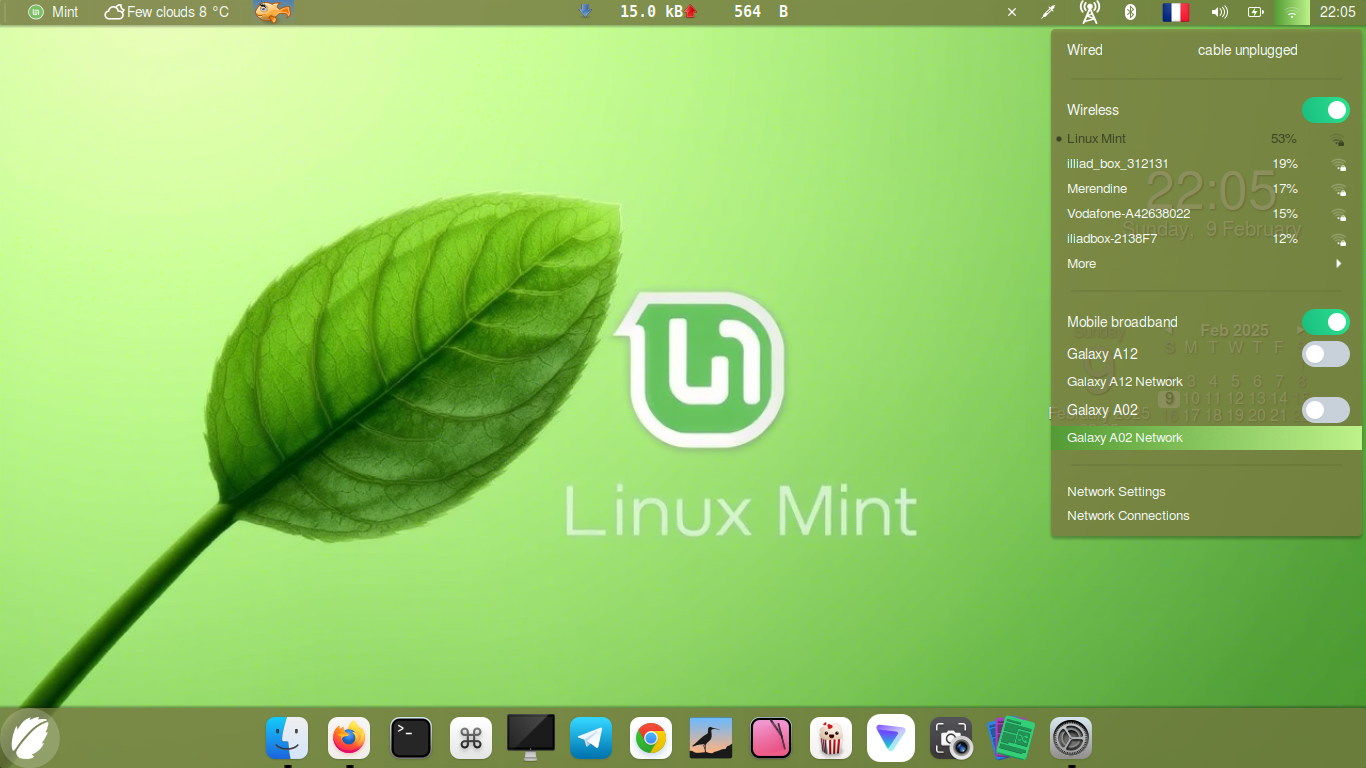This screenshot has width=1366, height=768.
Task: Connect to Merendine wireless network
Action: click(x=1207, y=189)
